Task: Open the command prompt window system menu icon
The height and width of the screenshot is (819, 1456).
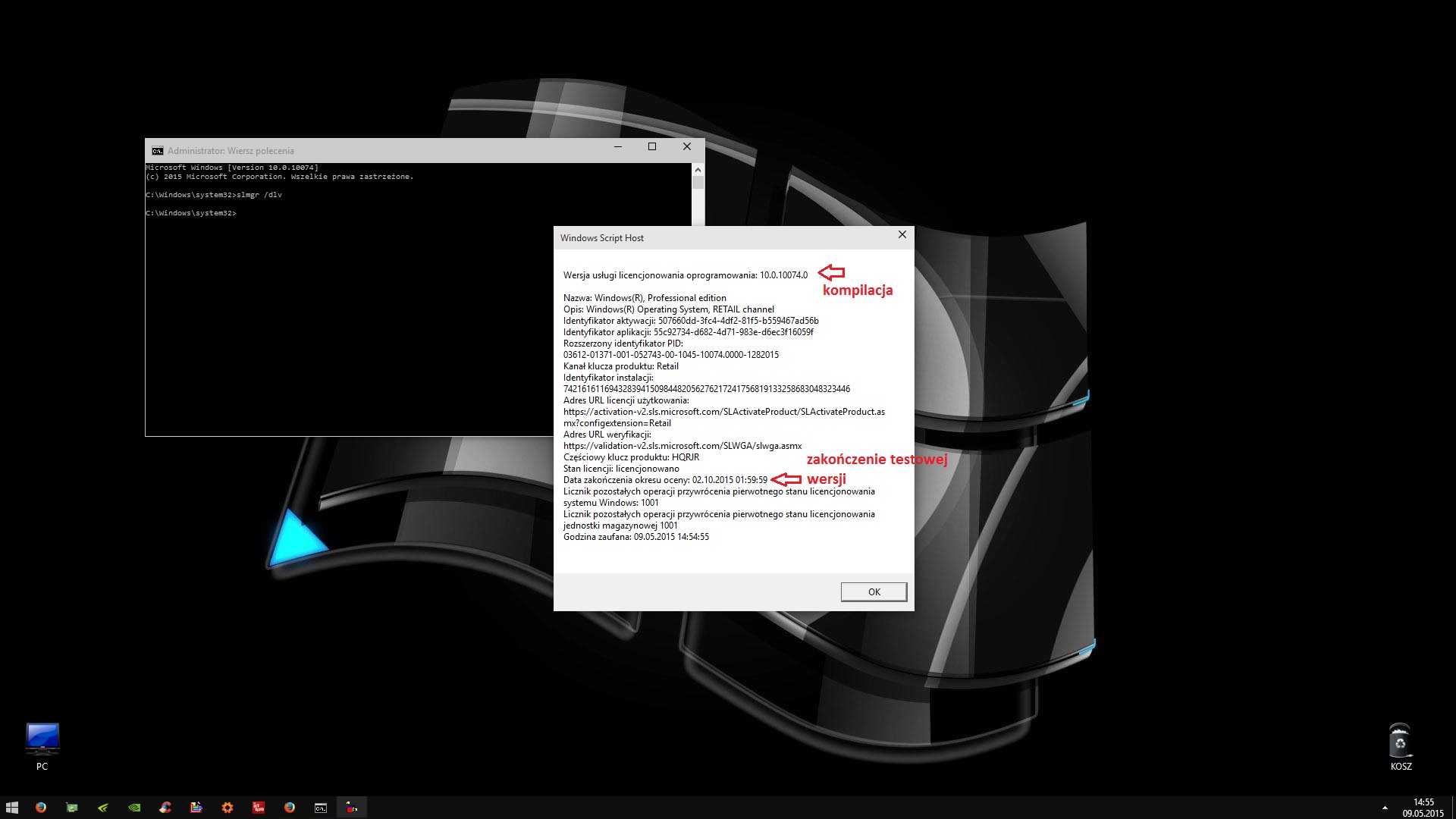Action: [157, 150]
